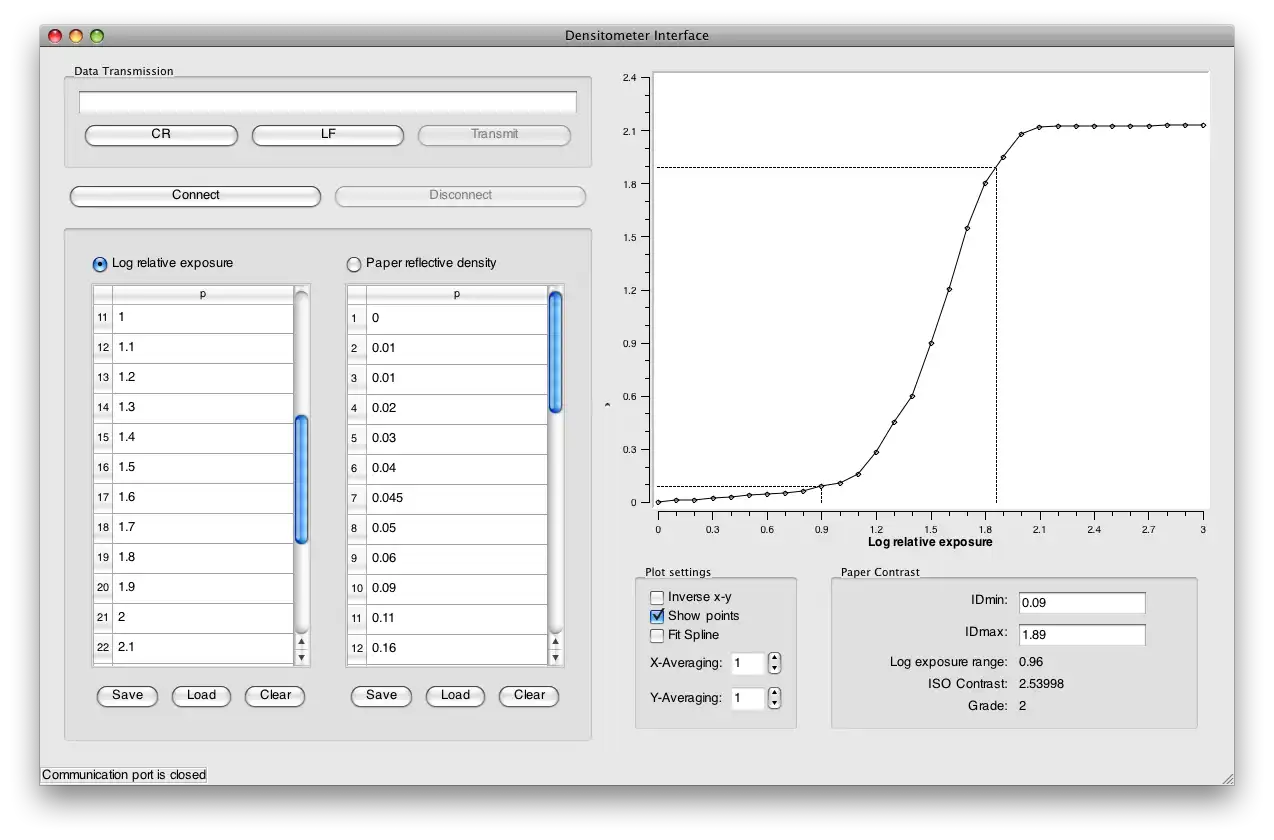The image size is (1274, 840).
Task: Save the paper reflective density table
Action: (x=381, y=696)
